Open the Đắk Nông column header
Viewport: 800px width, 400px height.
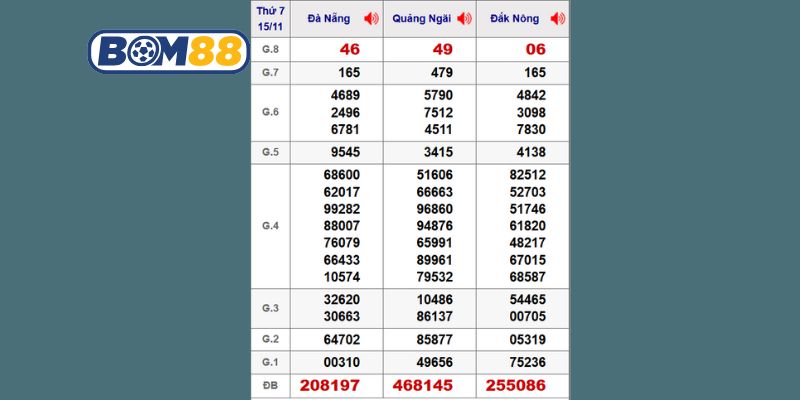[x=514, y=19]
